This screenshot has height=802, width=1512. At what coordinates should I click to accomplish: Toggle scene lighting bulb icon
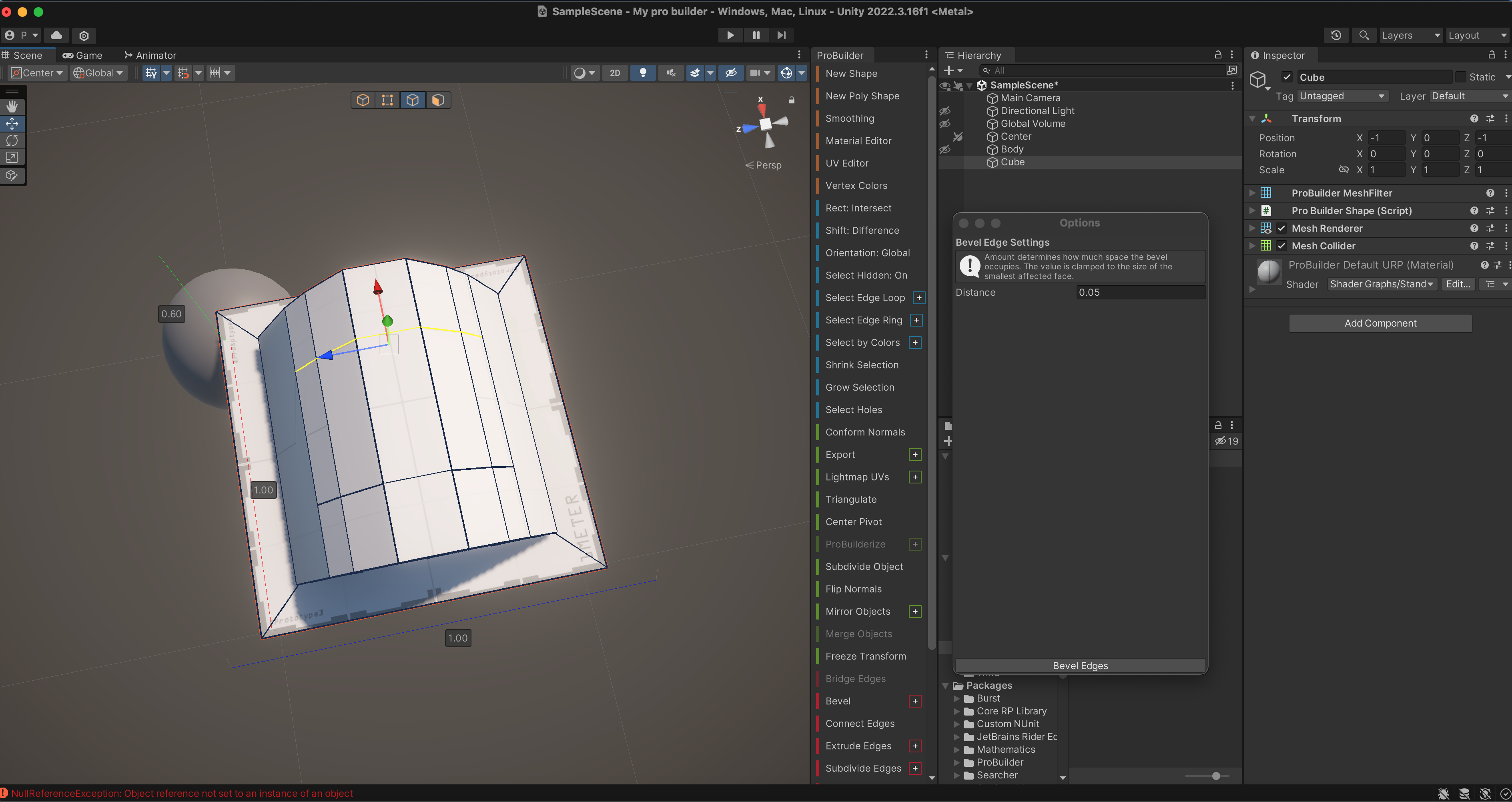pyautogui.click(x=643, y=73)
